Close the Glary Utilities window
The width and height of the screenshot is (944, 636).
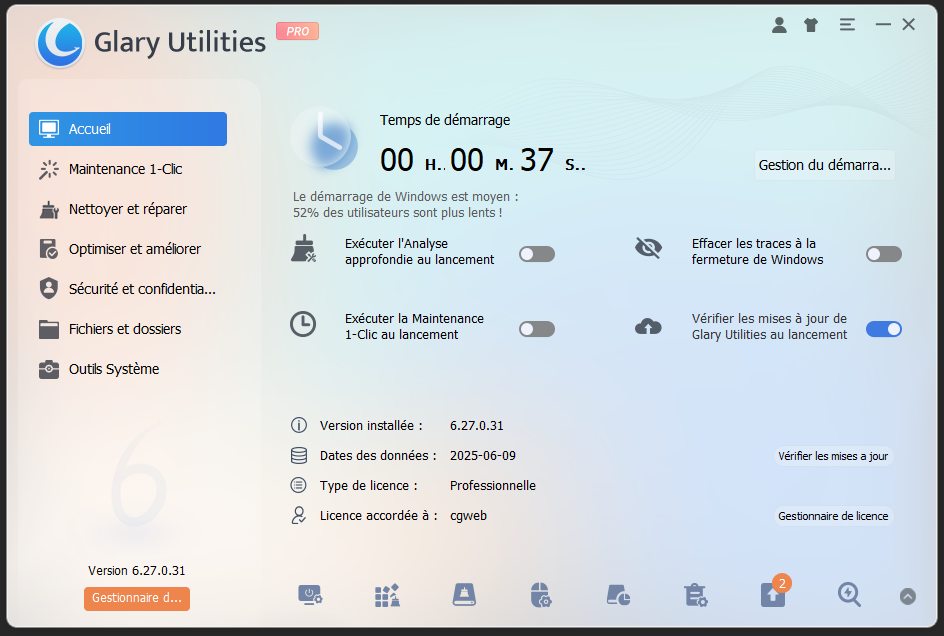(908, 25)
